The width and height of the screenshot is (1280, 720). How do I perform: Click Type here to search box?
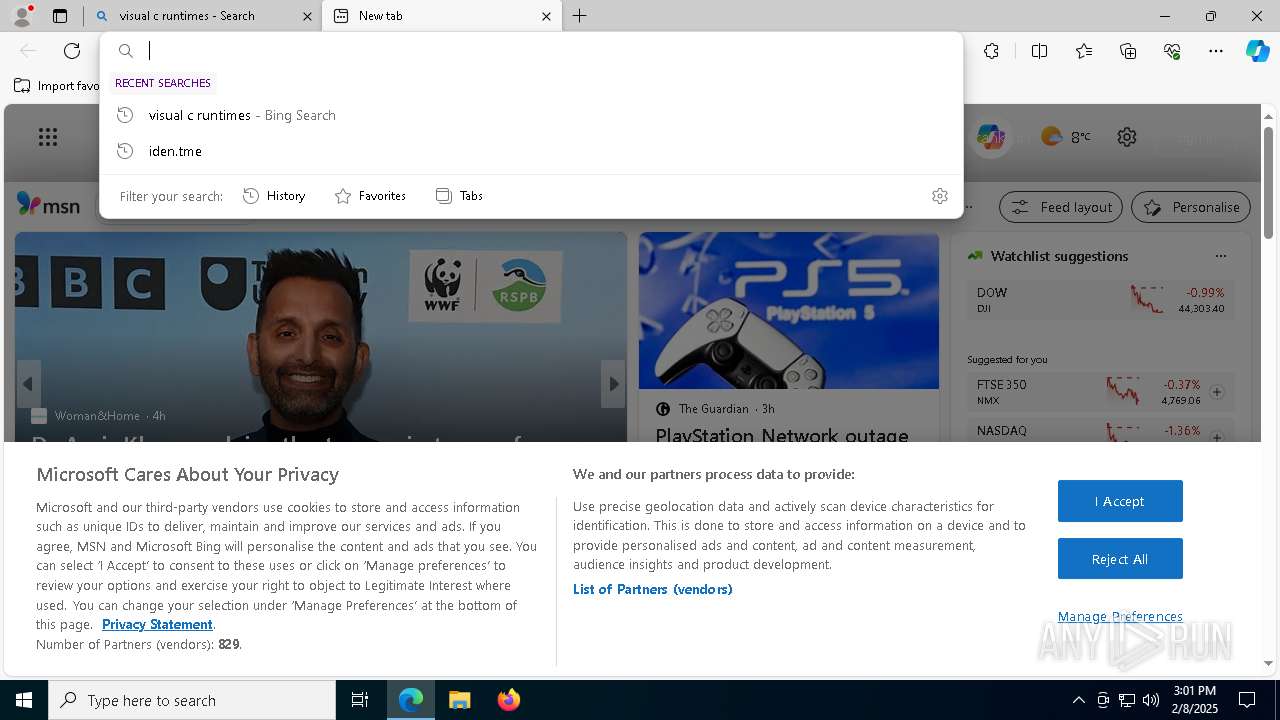point(192,700)
